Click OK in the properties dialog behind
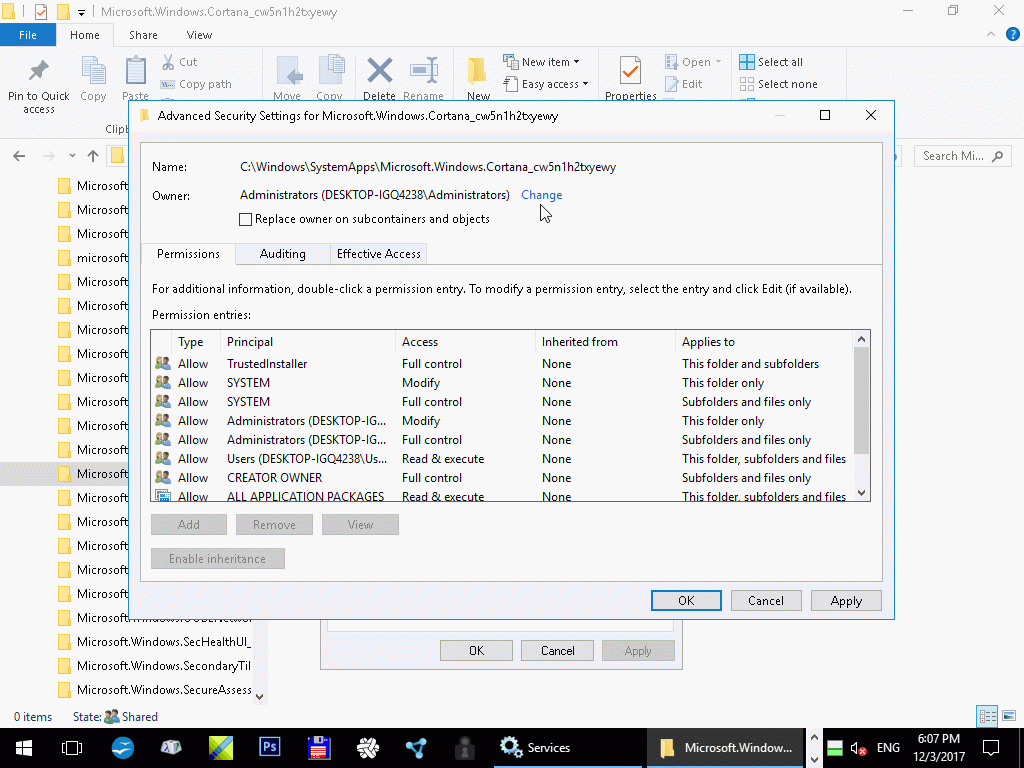1024x768 pixels. 476,650
